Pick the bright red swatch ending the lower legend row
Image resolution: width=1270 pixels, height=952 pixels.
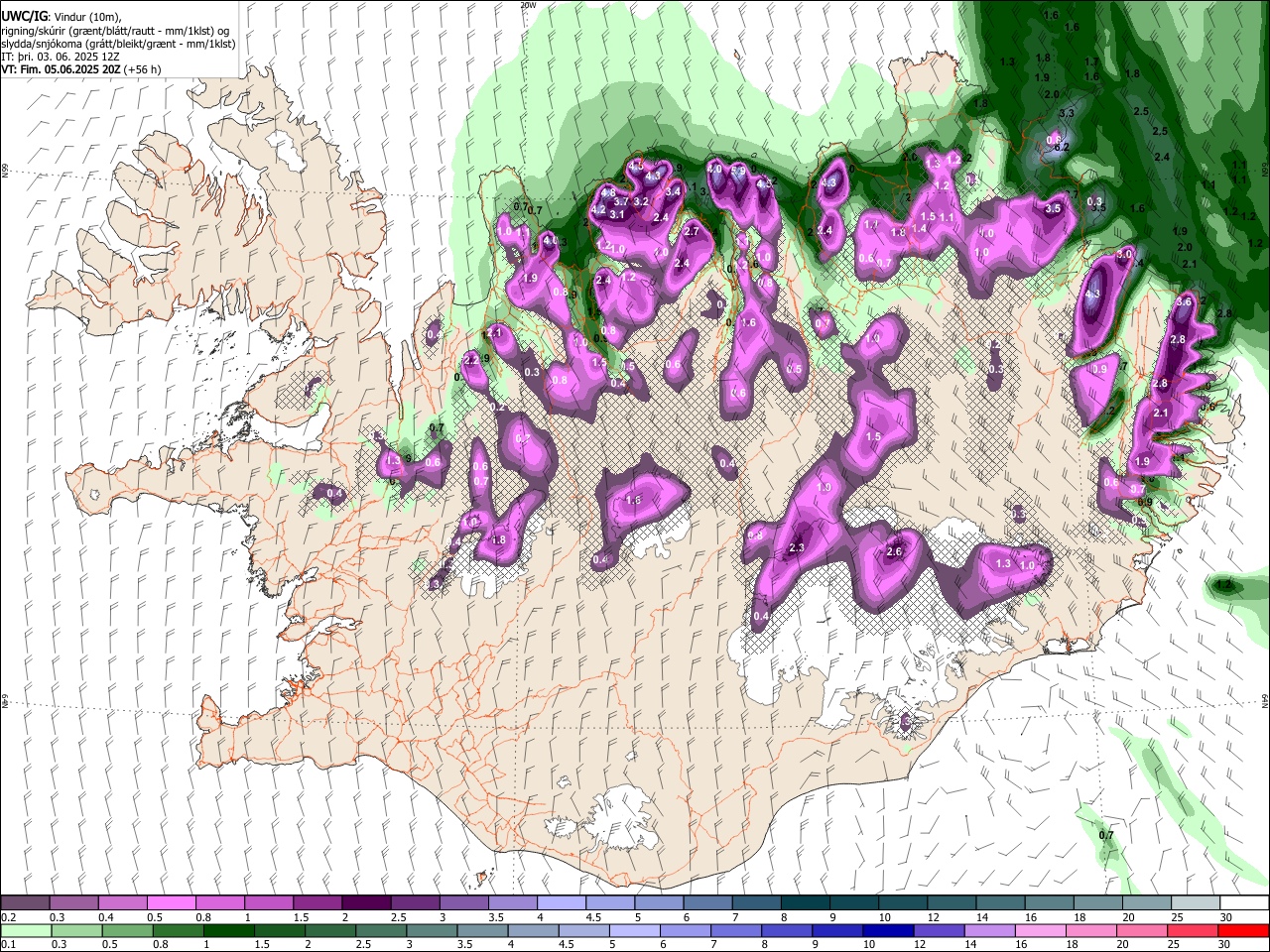[1244, 930]
